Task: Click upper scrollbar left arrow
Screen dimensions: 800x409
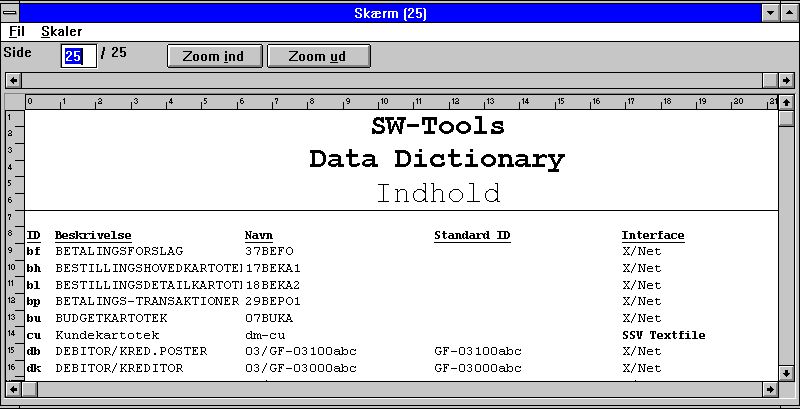Action: 13,80
